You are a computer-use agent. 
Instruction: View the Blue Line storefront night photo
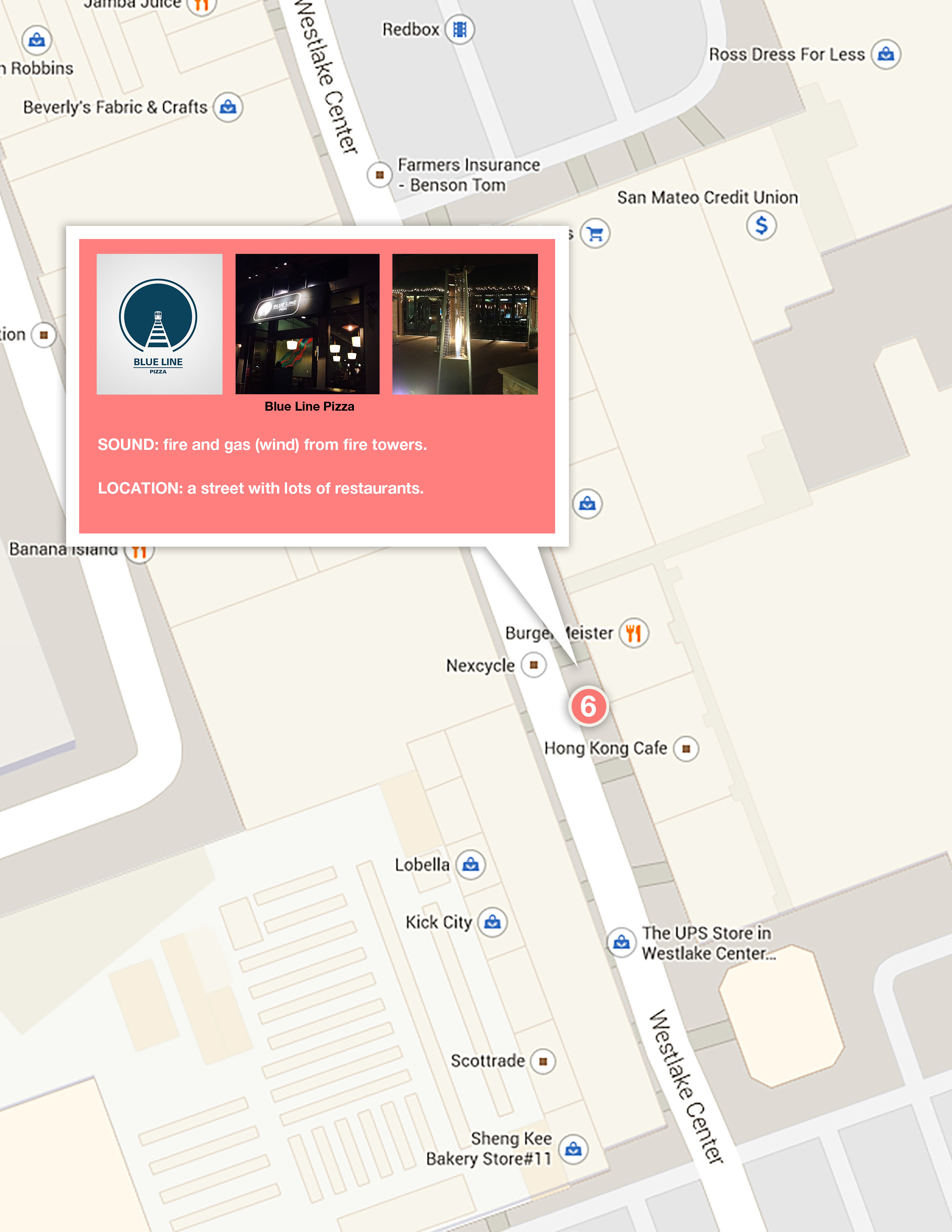(307, 324)
